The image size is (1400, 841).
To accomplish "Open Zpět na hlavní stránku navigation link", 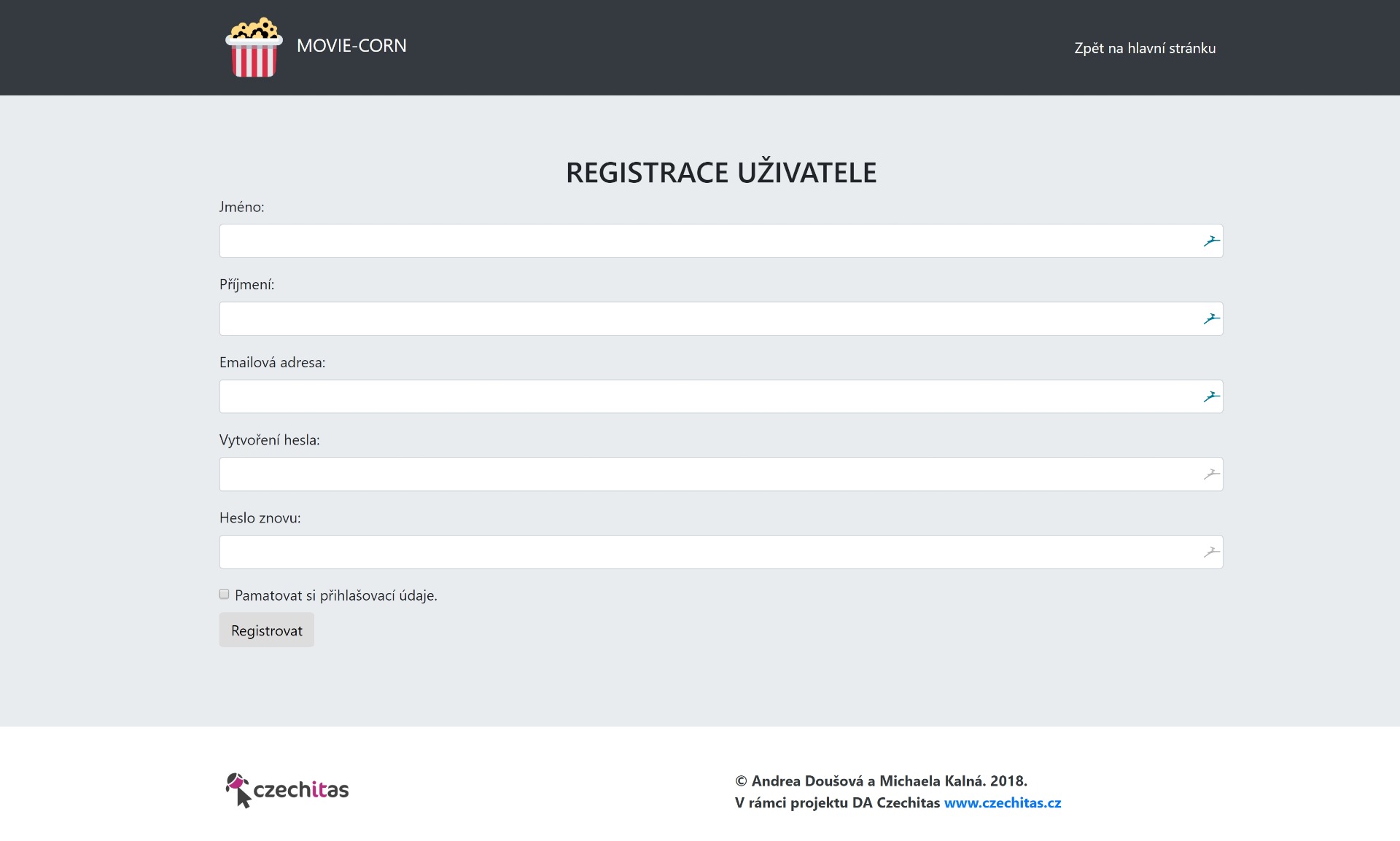I will [x=1144, y=48].
